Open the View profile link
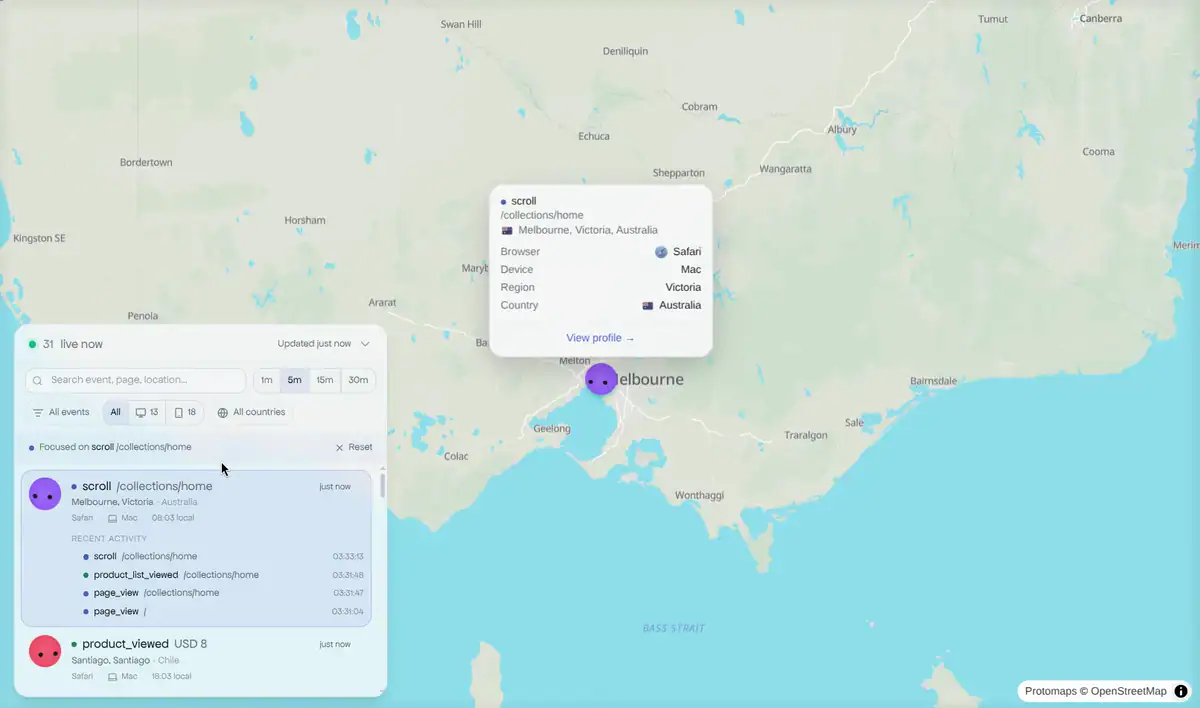 (600, 338)
